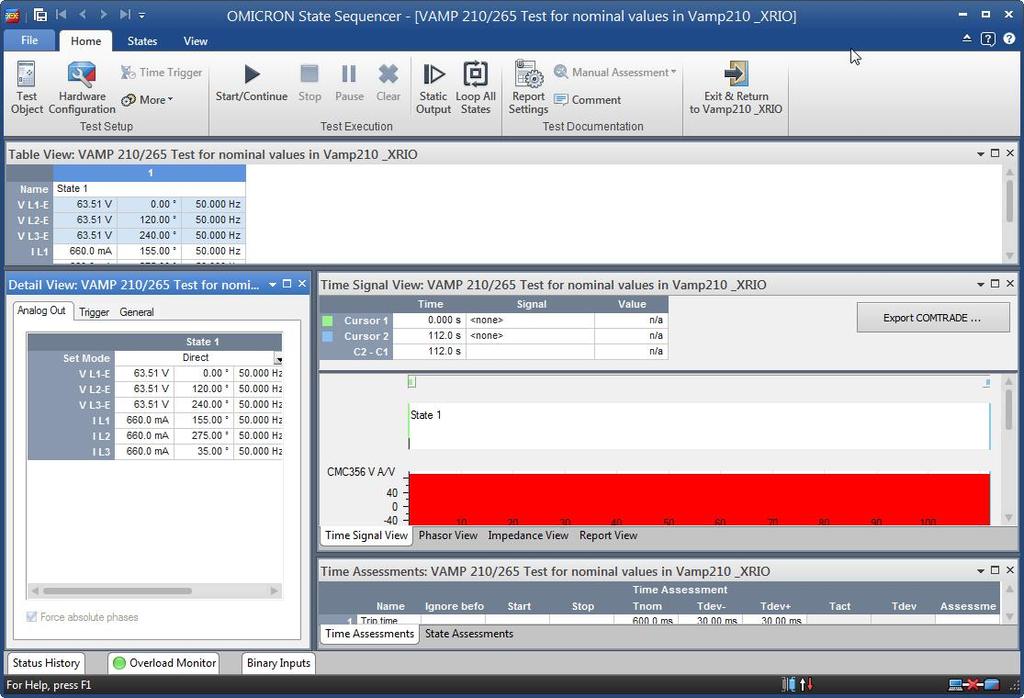Click Export COMTRADE button
1024x698 pixels.
point(933,318)
